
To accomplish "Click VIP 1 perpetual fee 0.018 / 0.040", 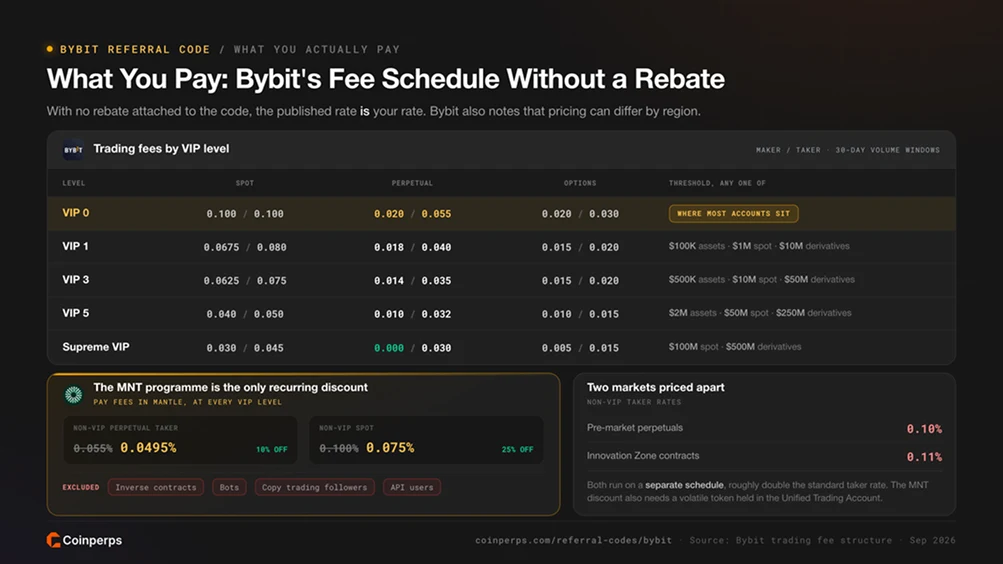I will point(413,247).
